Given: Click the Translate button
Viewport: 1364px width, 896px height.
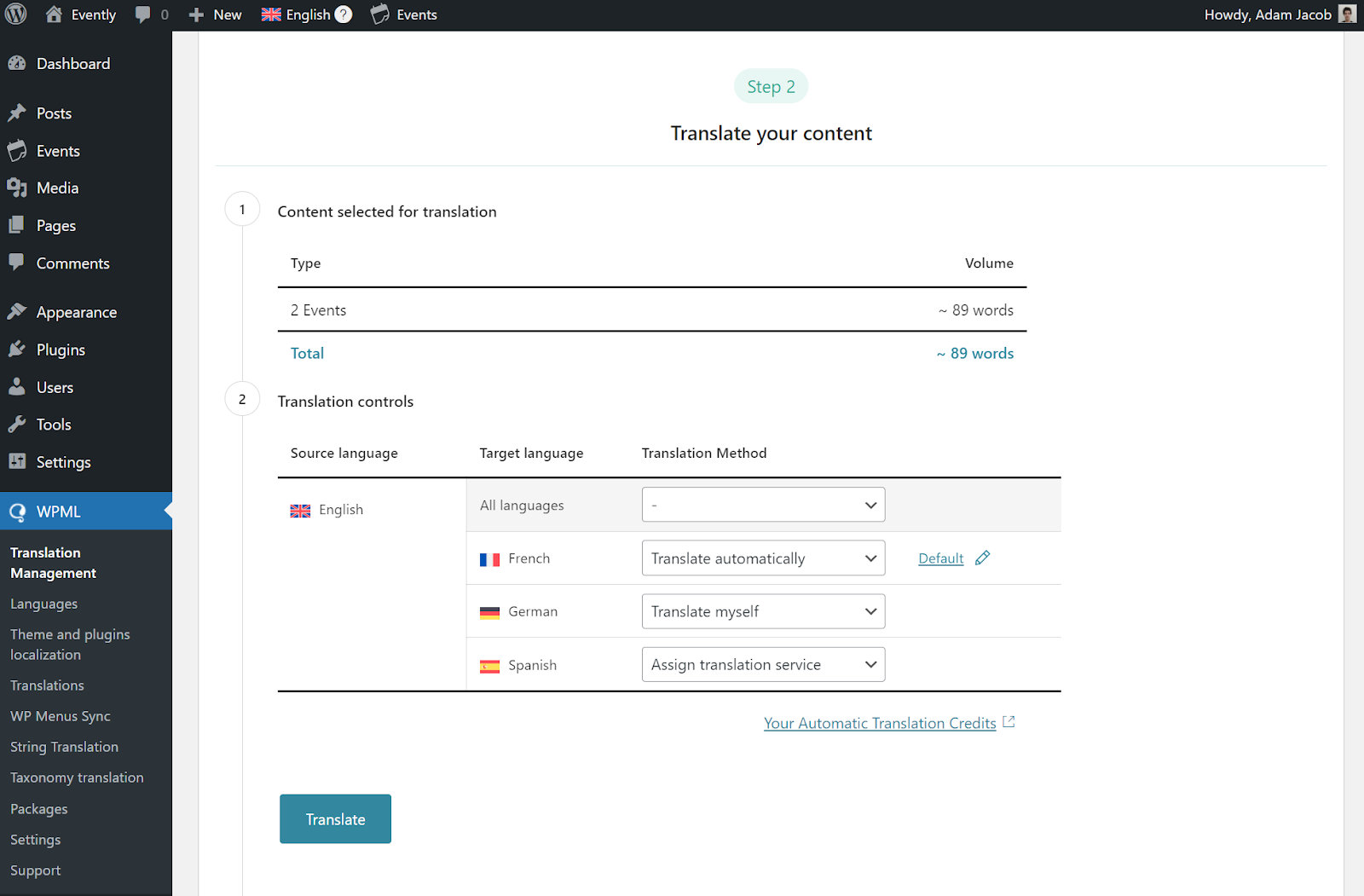Looking at the screenshot, I should pos(335,818).
